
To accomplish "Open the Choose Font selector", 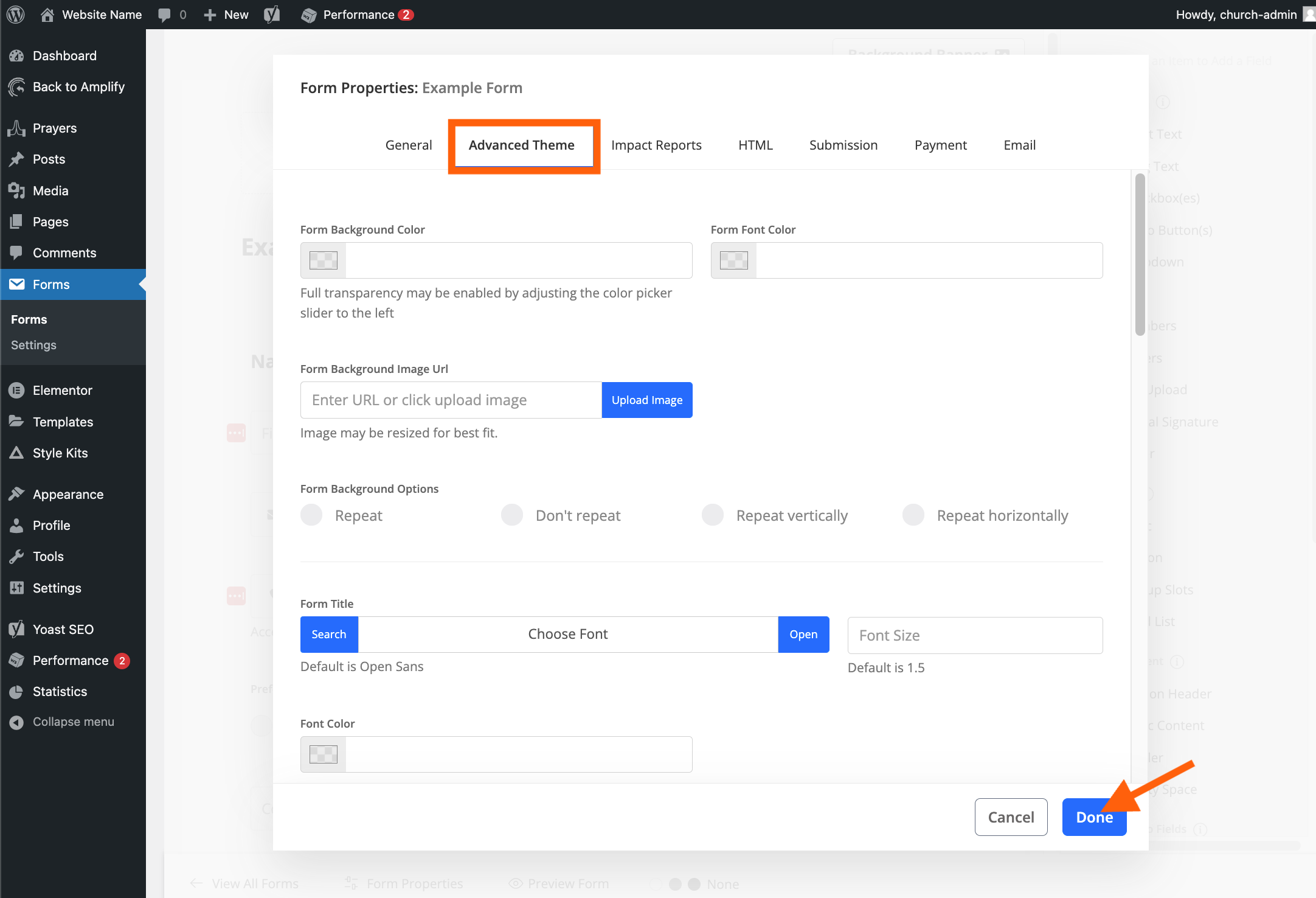I will 568,634.
